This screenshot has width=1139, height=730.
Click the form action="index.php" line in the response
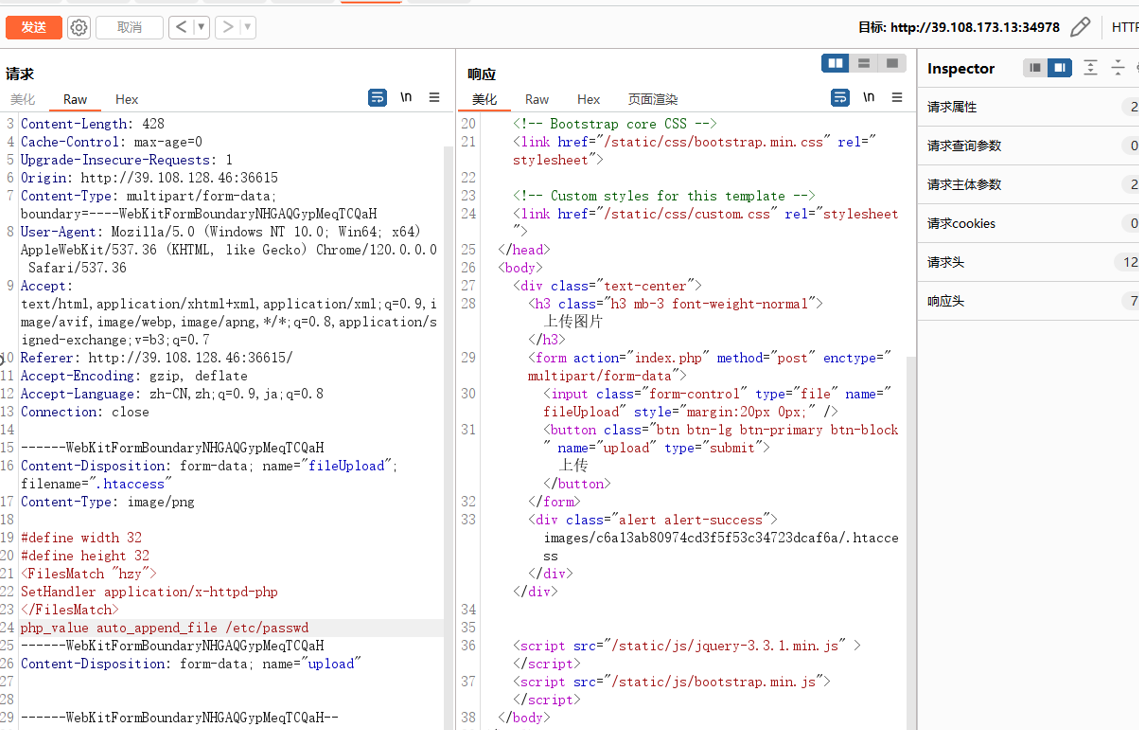click(x=709, y=367)
